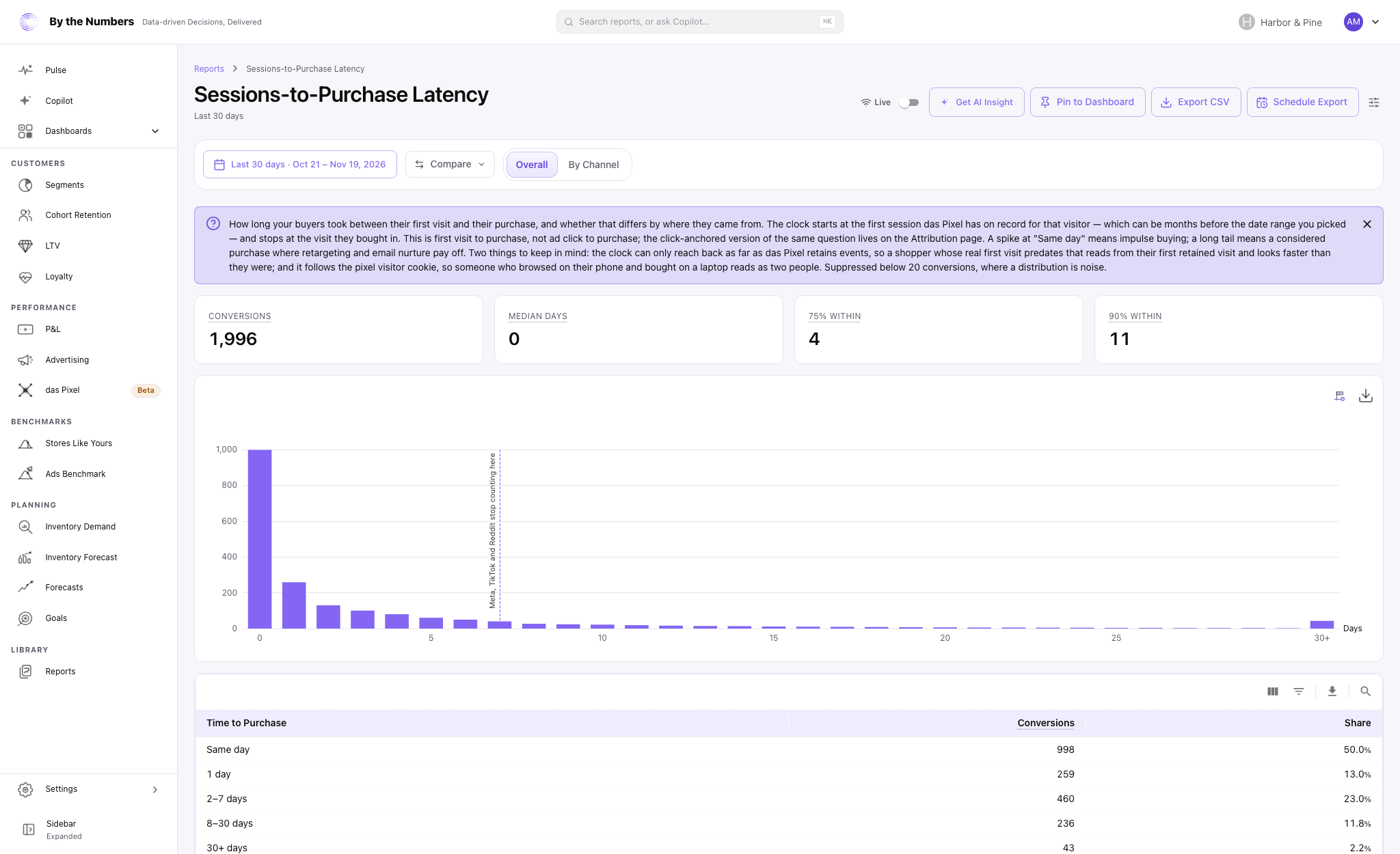Open report settings sliders icon
This screenshot has height=854, width=1400.
coord(1374,102)
